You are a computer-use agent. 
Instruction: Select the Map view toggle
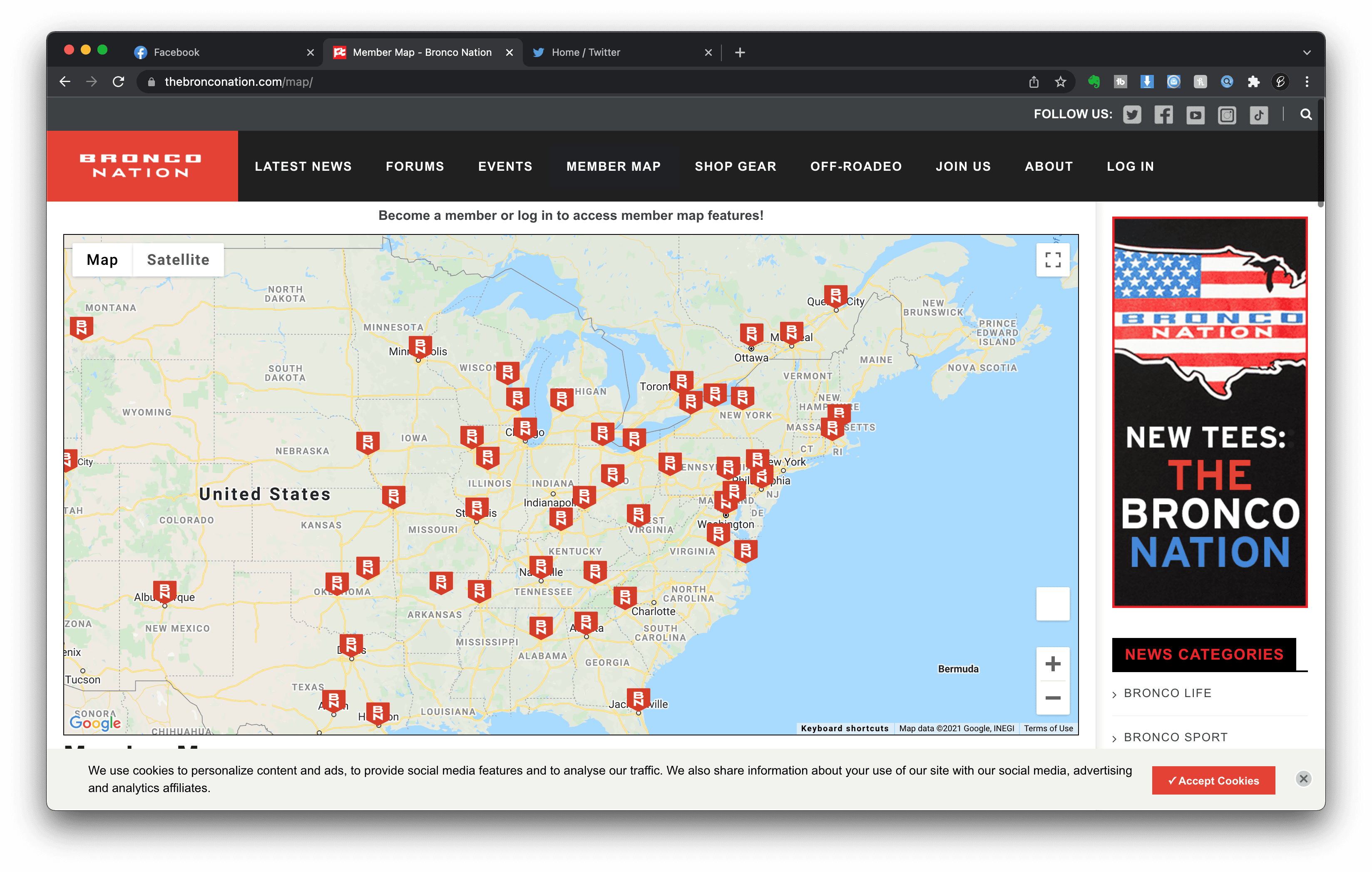102,259
